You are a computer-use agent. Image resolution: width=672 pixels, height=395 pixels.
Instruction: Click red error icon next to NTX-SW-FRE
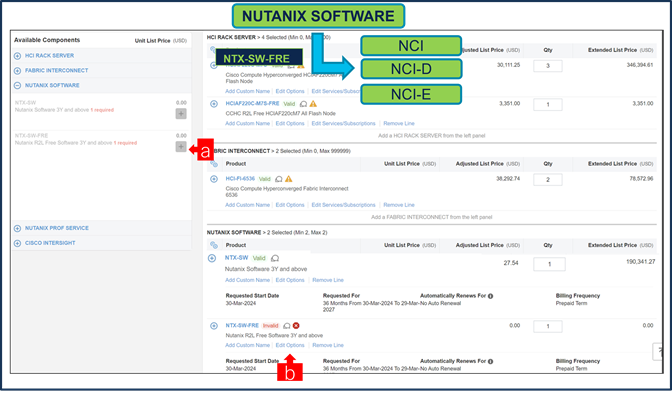coord(296,326)
